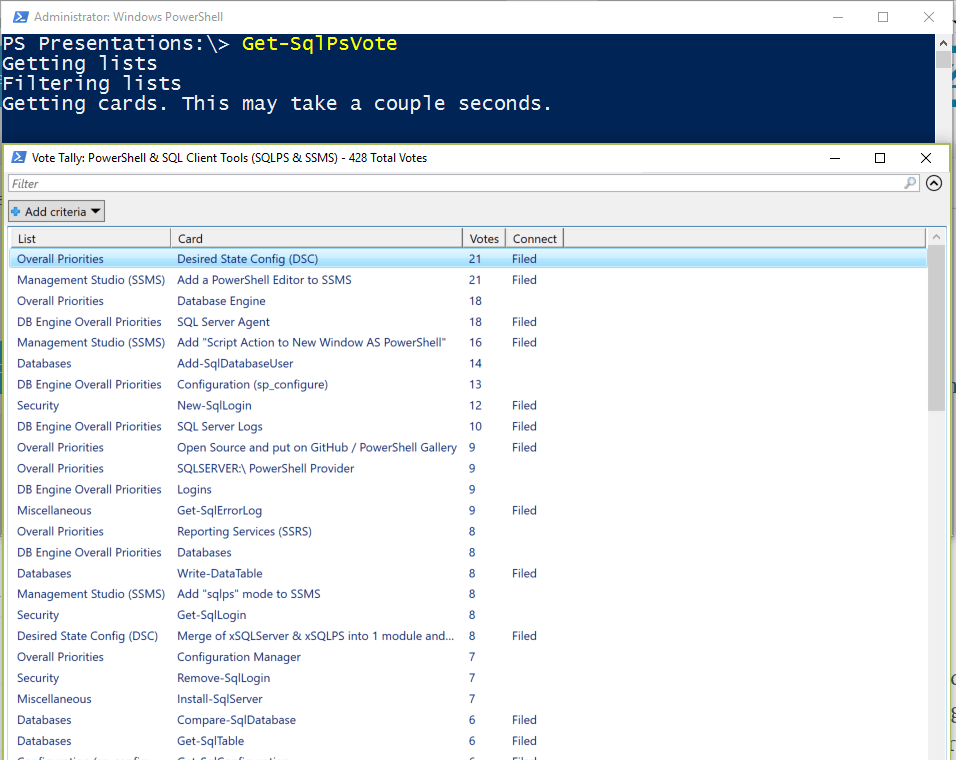Collapse the filter pane using the chevron circle
The width and height of the screenshot is (956, 760).
coord(934,183)
